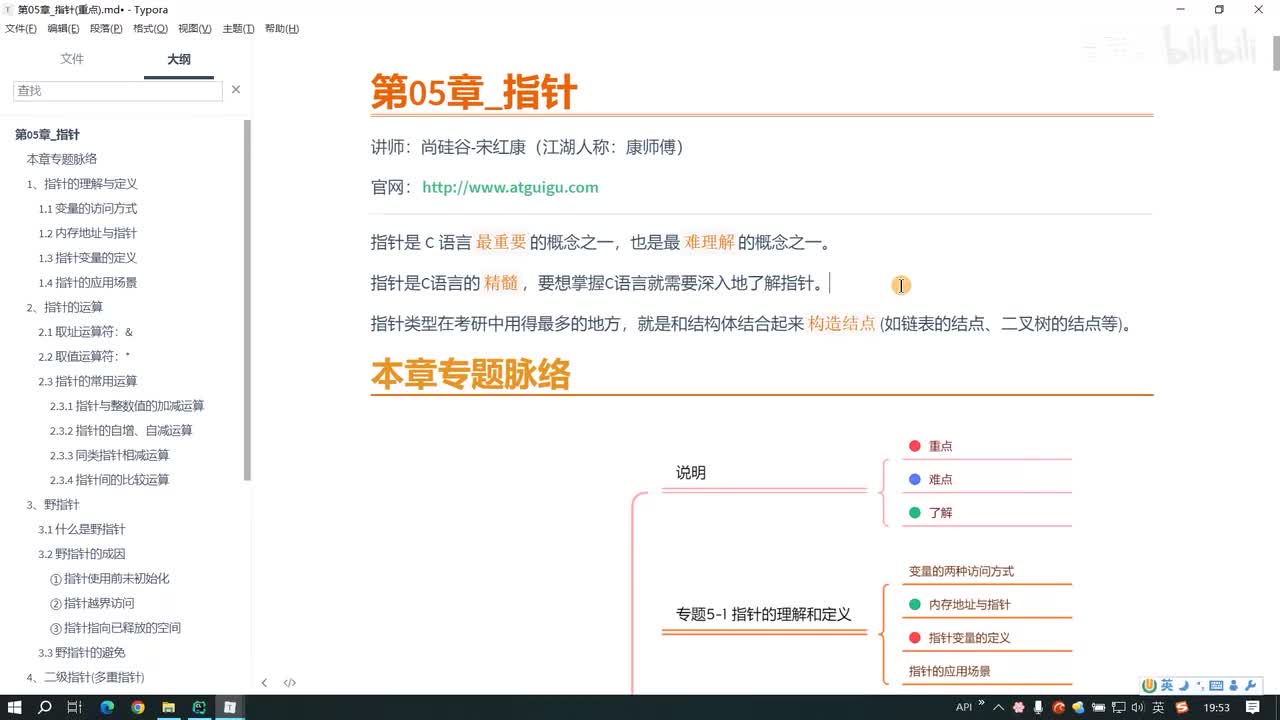Viewport: 1280px width, 720px height.
Task: Toggle punctuation mode on IME bar
Action: tap(1199, 685)
